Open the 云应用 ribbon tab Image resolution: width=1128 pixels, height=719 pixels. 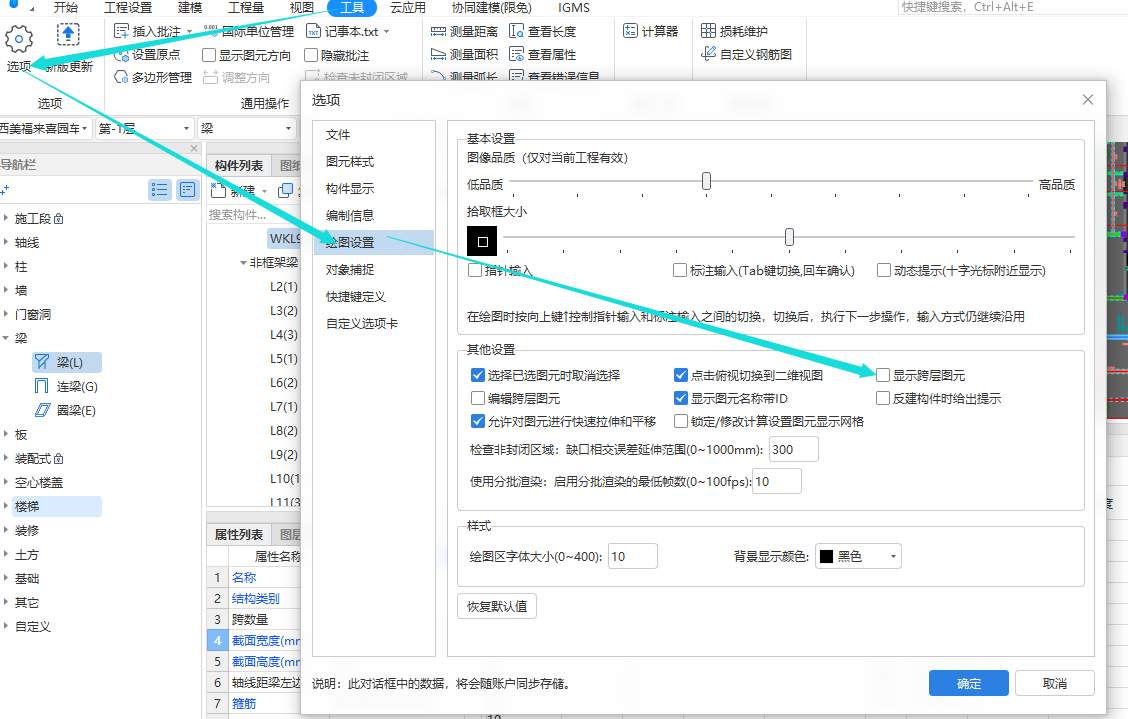click(408, 8)
